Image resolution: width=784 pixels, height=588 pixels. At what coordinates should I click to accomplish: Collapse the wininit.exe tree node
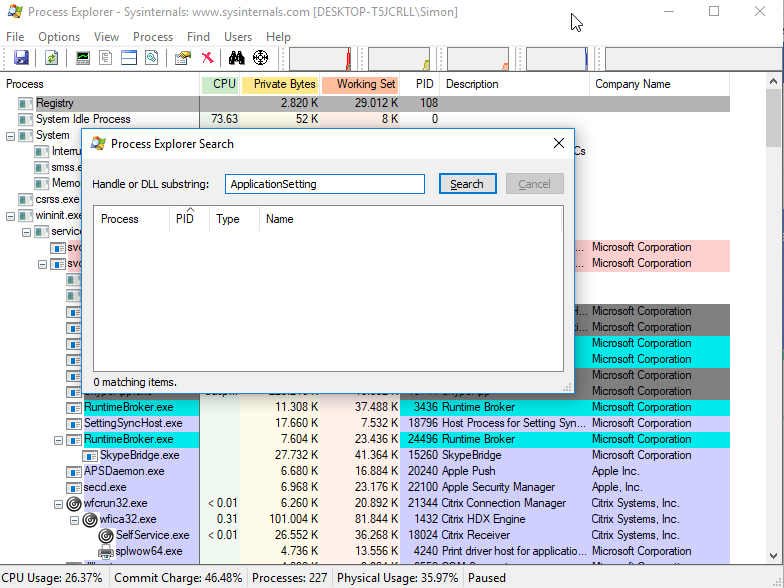(10, 216)
